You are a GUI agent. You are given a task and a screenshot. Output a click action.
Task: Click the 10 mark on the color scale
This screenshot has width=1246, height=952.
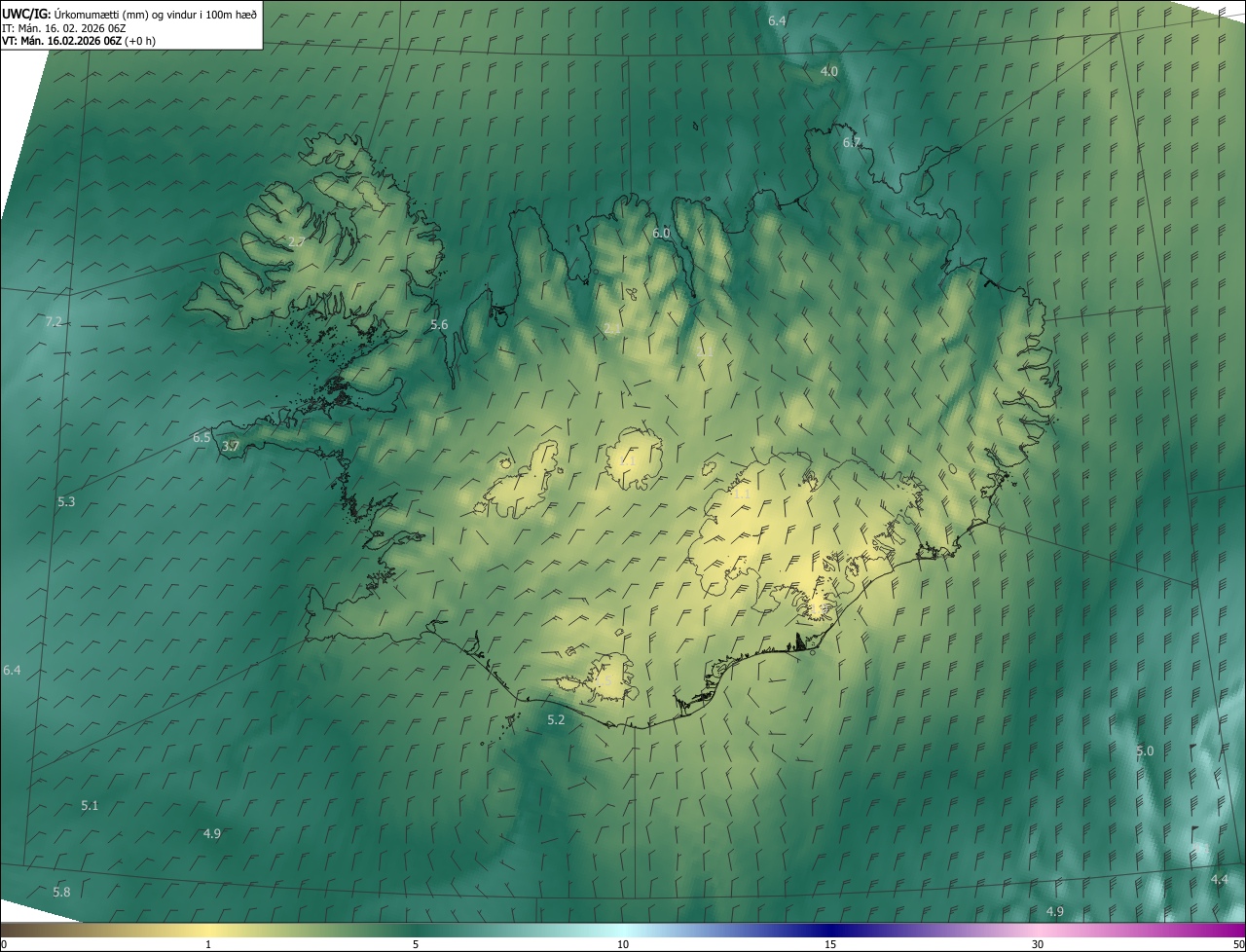point(623,944)
